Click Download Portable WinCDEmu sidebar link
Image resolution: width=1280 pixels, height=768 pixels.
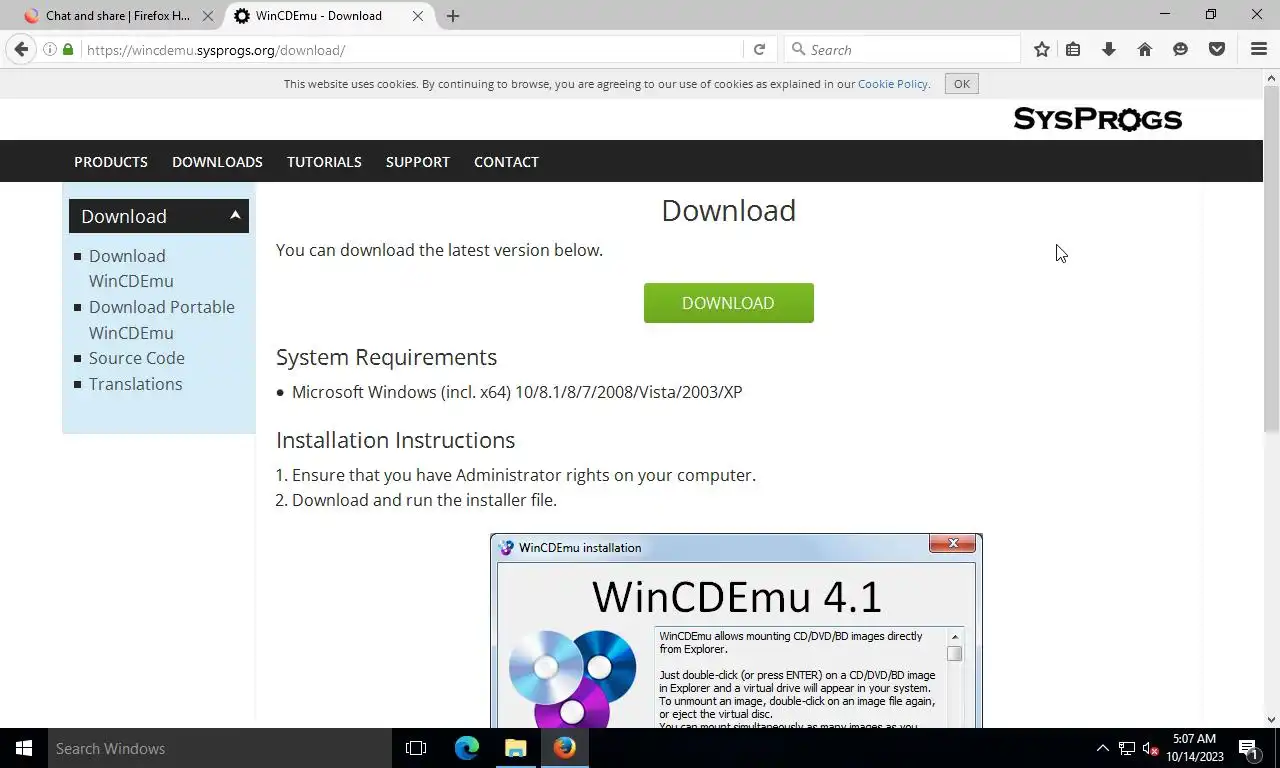pos(162,320)
